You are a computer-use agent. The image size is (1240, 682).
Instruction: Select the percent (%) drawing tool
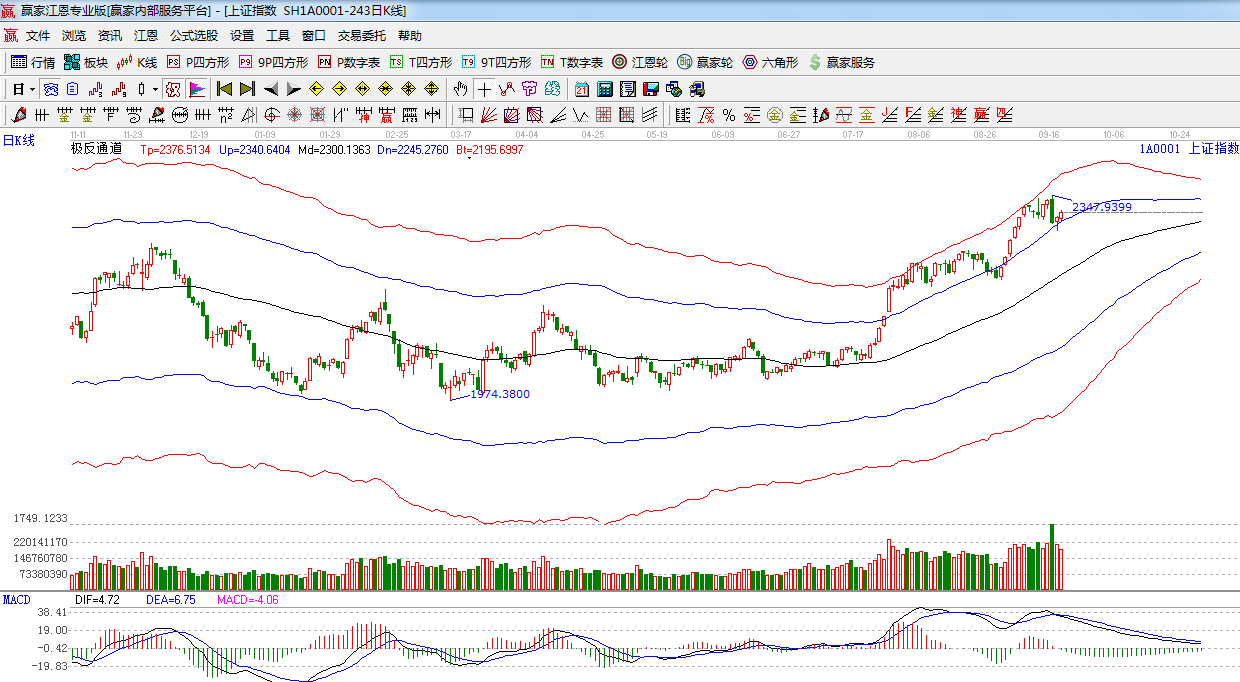click(729, 115)
